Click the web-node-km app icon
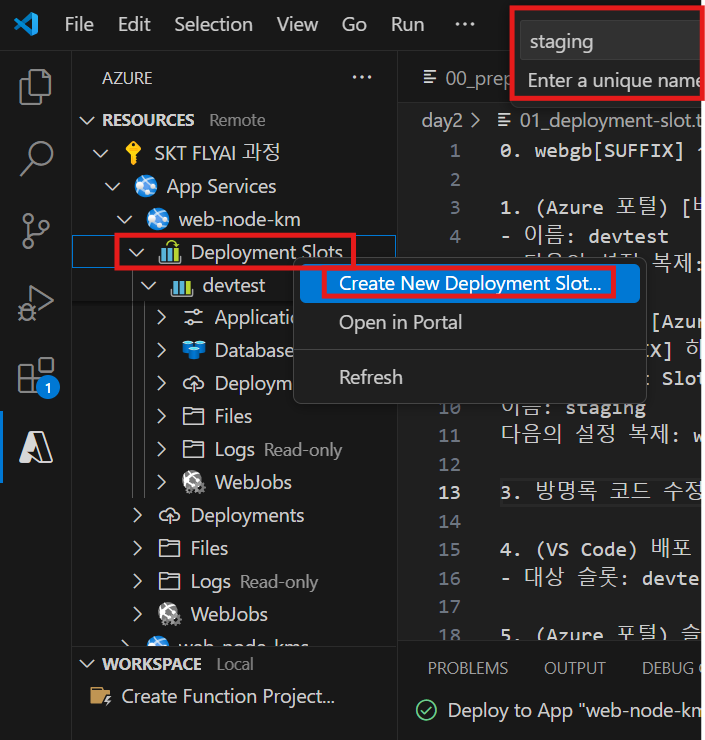705x740 pixels. [x=158, y=219]
